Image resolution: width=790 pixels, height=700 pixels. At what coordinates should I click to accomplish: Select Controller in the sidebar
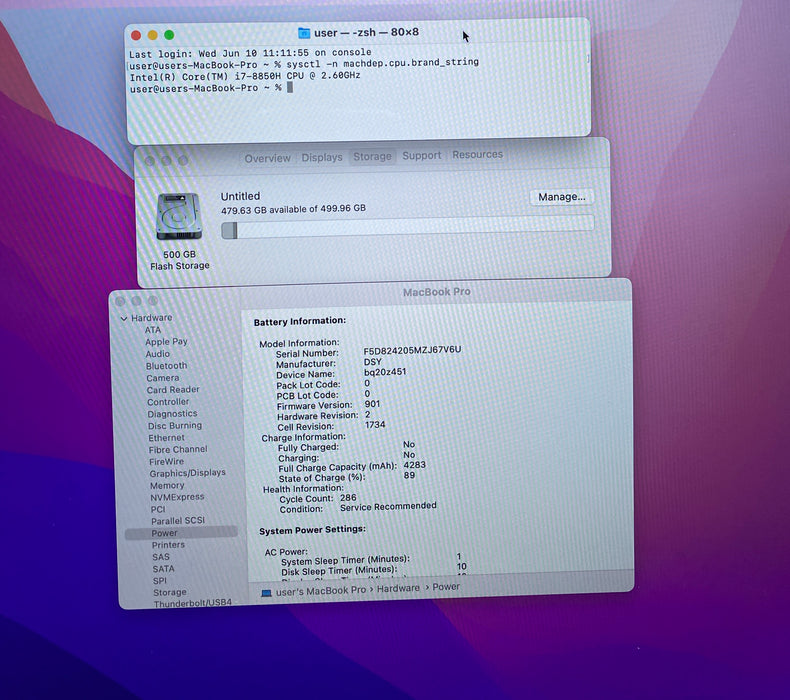[x=168, y=402]
